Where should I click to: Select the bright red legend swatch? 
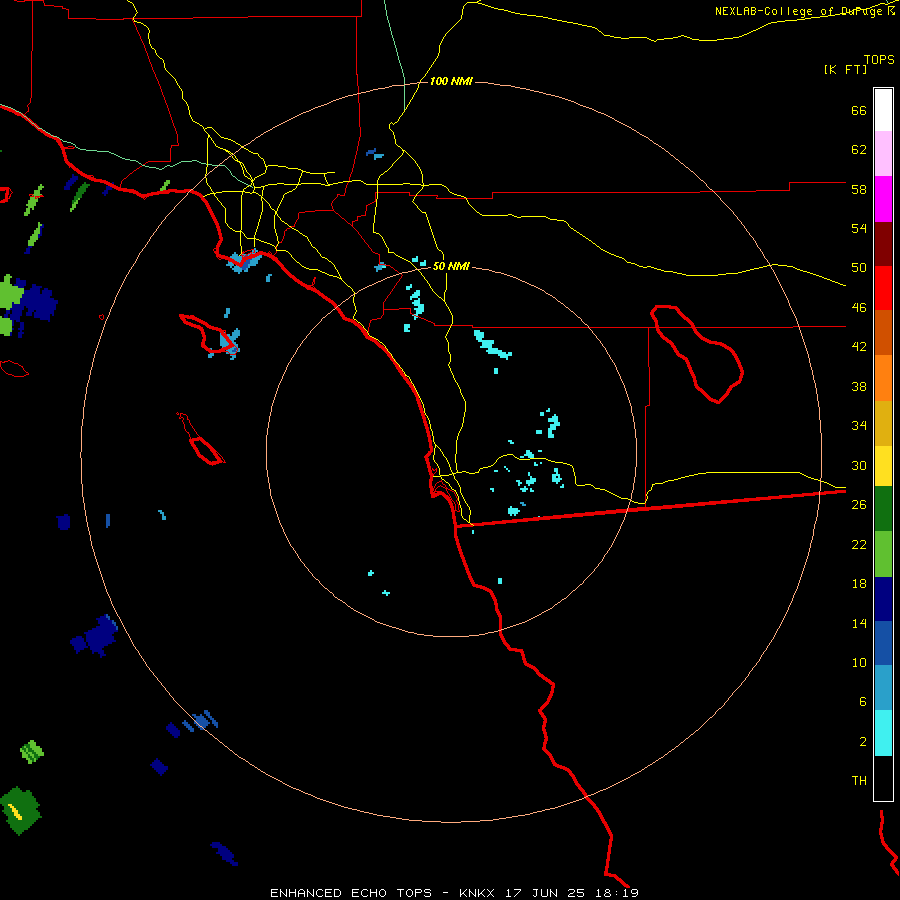(x=883, y=288)
